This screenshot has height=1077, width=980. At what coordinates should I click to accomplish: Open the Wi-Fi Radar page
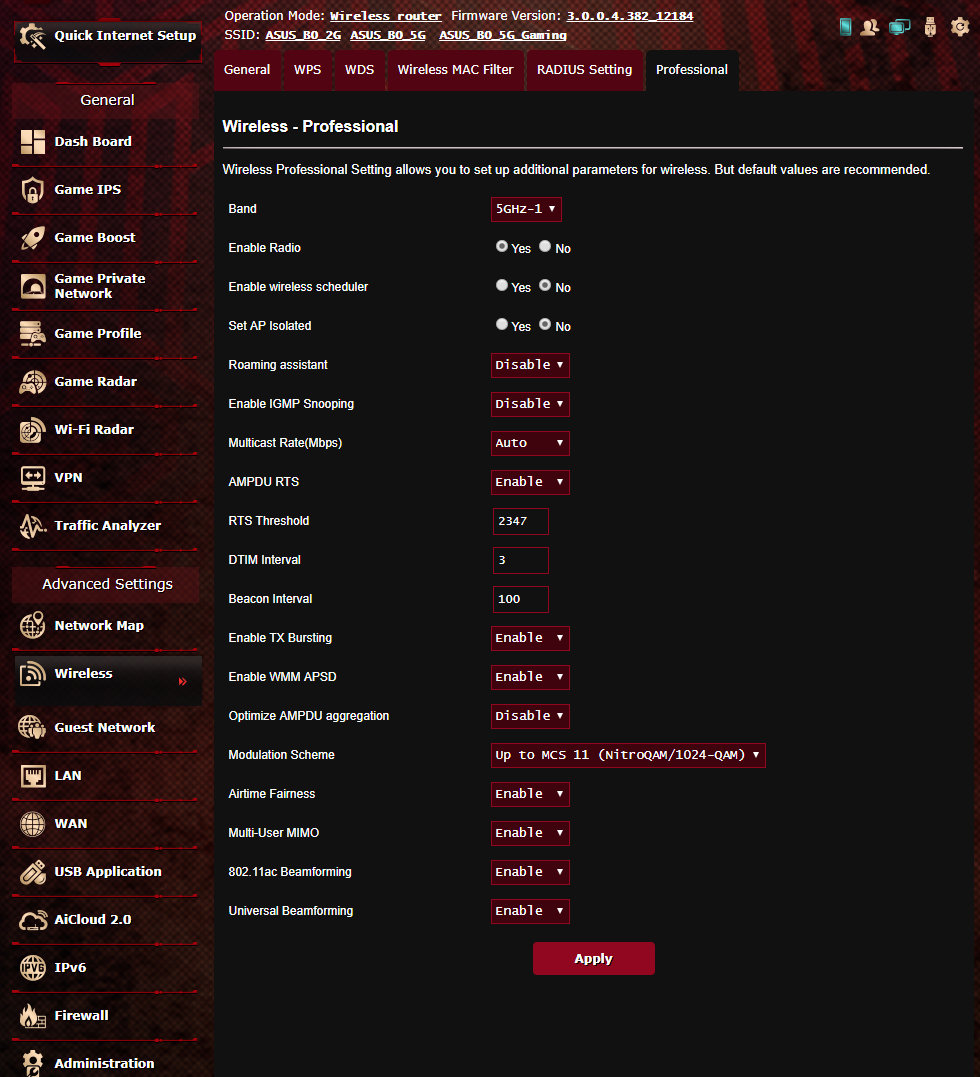pyautogui.click(x=94, y=430)
